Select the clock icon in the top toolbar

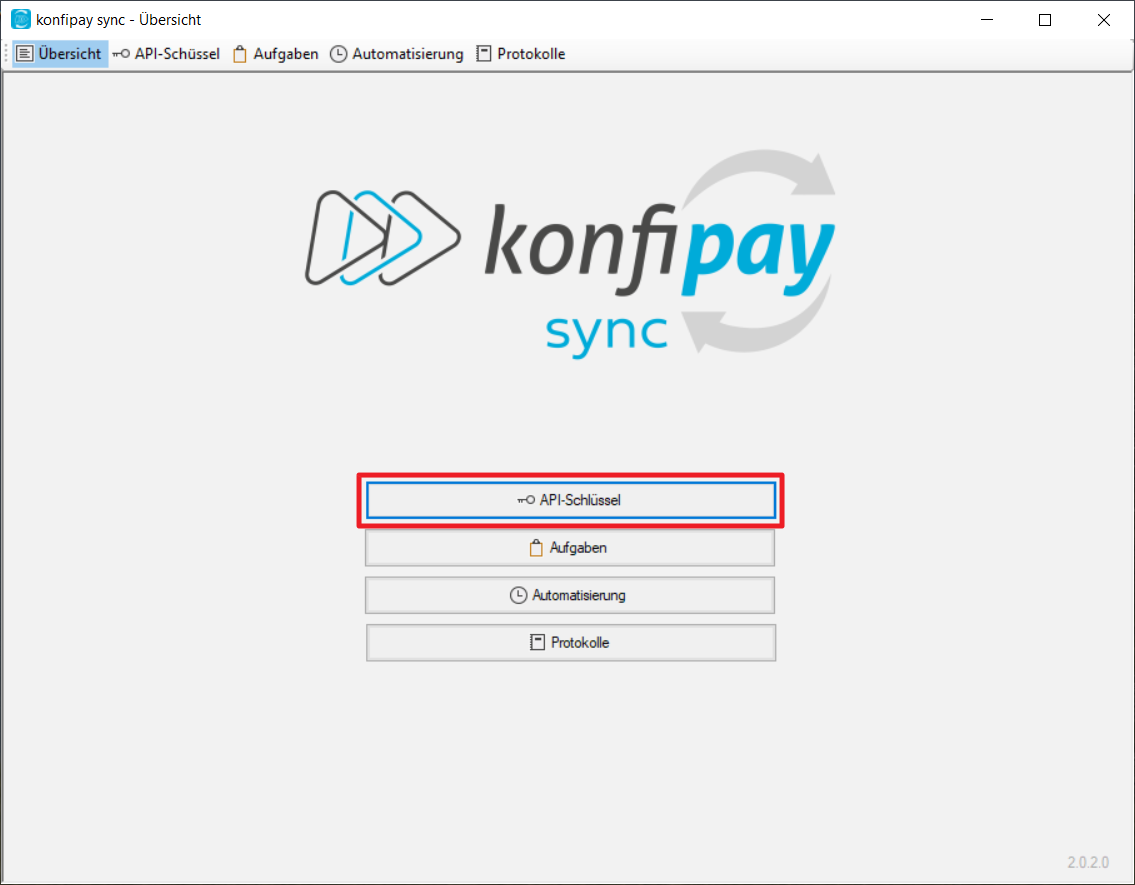pos(339,54)
